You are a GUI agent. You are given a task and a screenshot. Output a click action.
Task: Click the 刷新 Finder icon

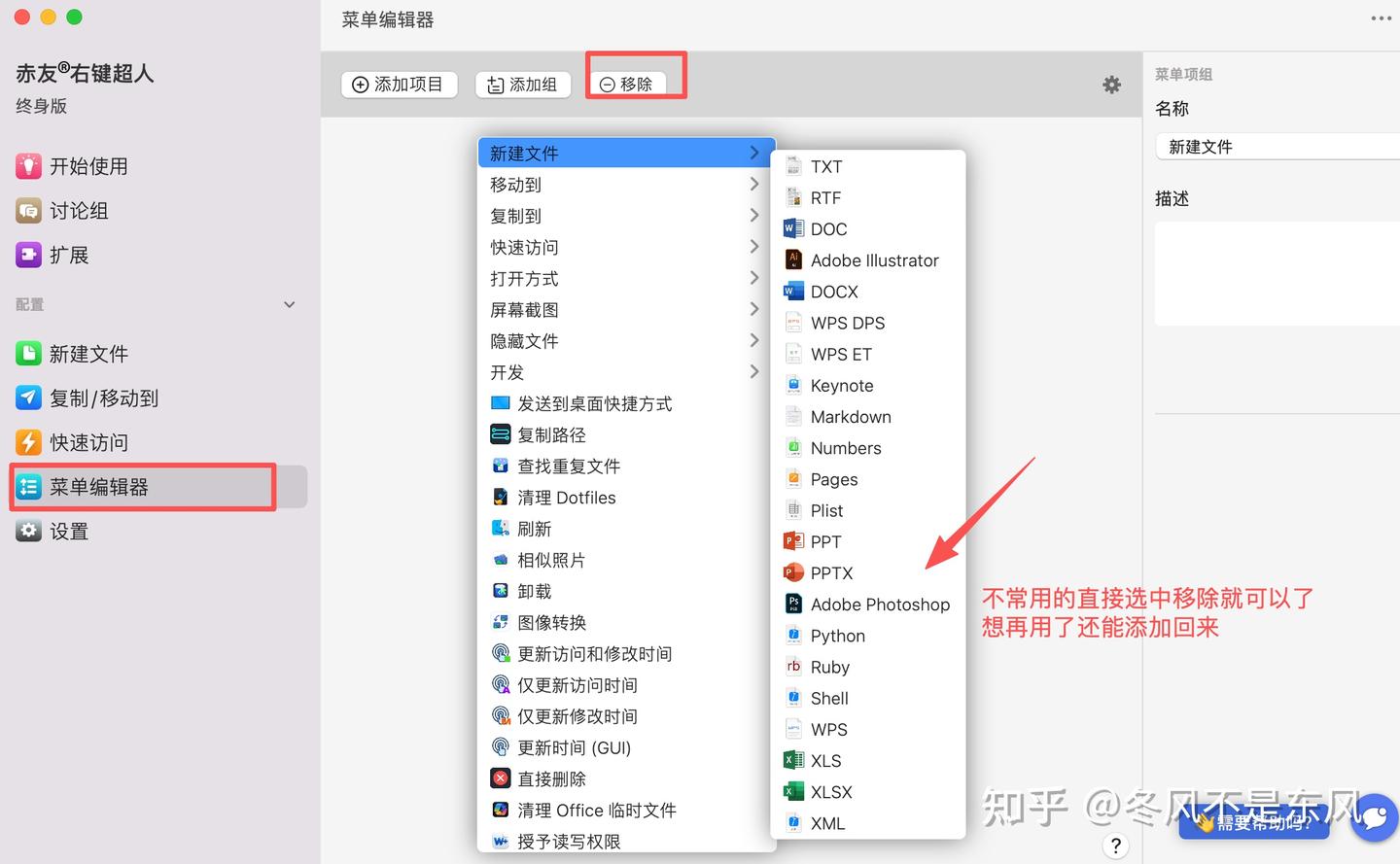pyautogui.click(x=501, y=529)
